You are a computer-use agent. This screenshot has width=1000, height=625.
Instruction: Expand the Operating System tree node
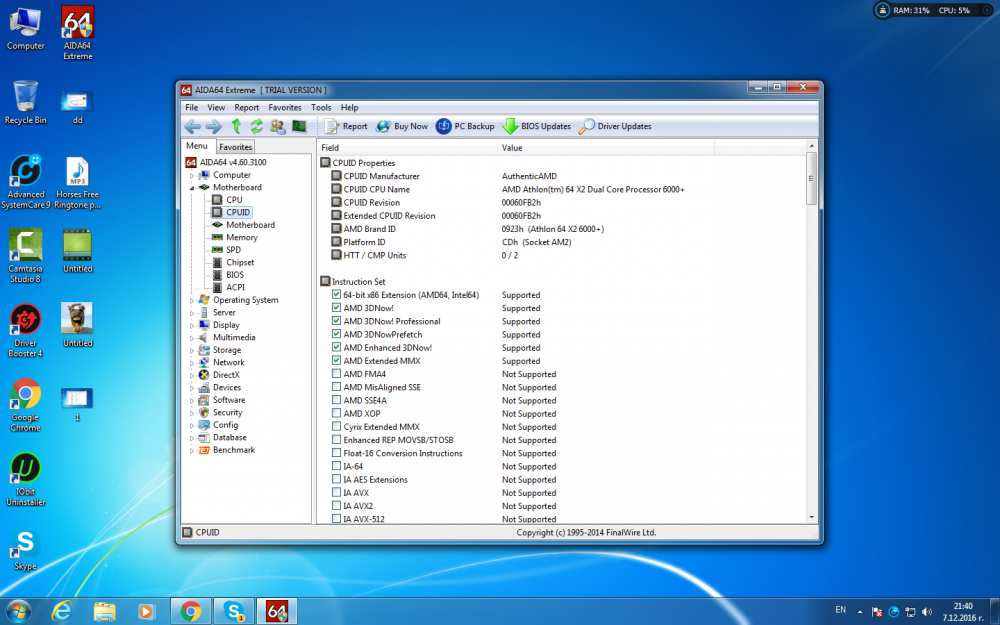192,300
